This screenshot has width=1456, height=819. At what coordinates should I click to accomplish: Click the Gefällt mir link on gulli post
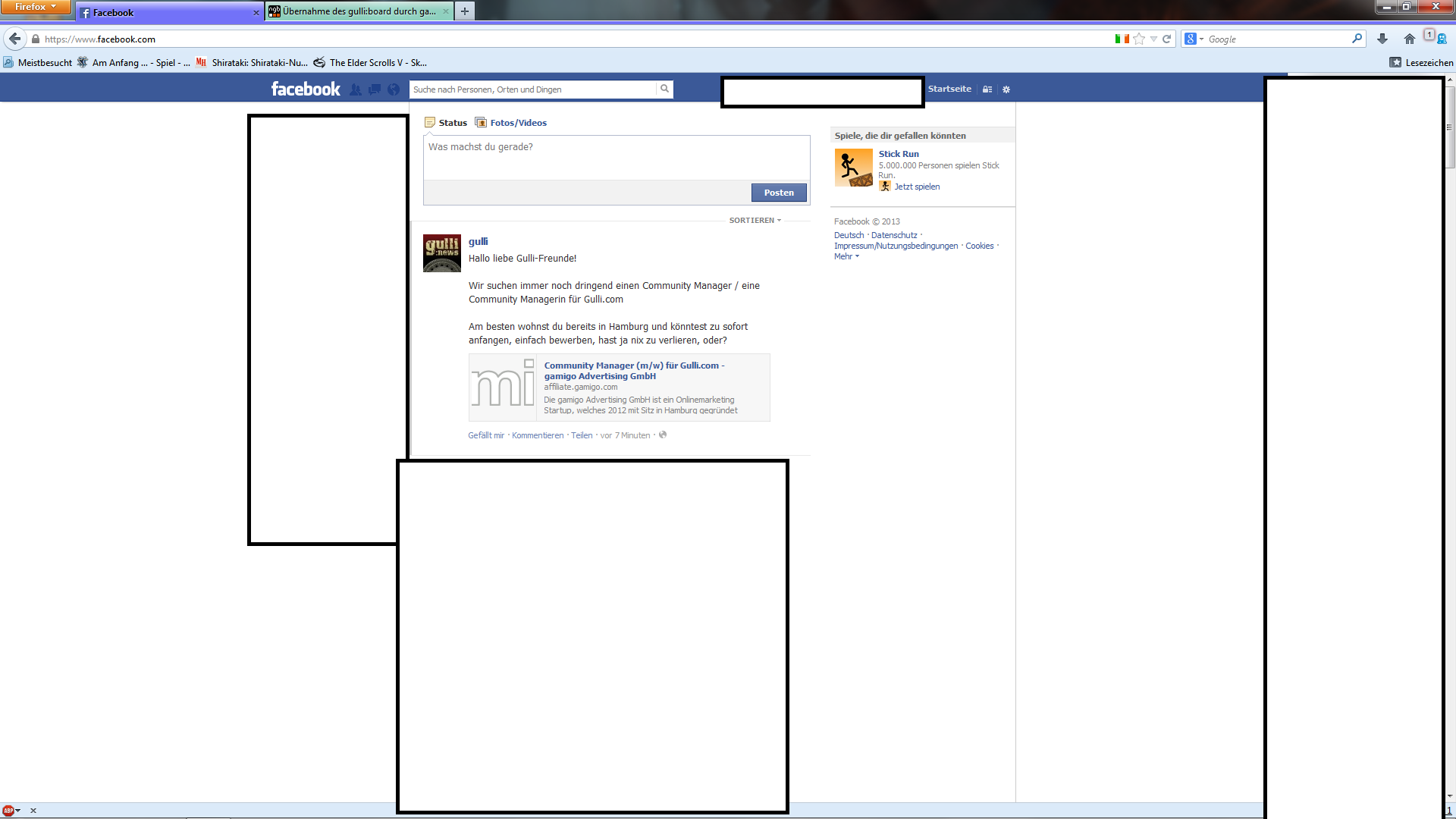tap(485, 435)
